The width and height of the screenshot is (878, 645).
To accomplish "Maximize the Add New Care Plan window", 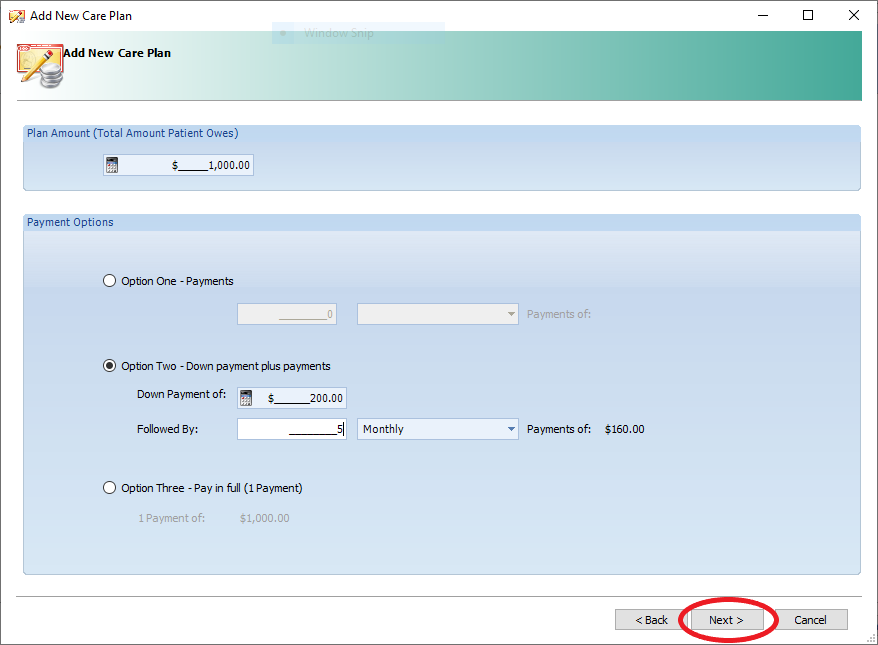I will pyautogui.click(x=808, y=15).
